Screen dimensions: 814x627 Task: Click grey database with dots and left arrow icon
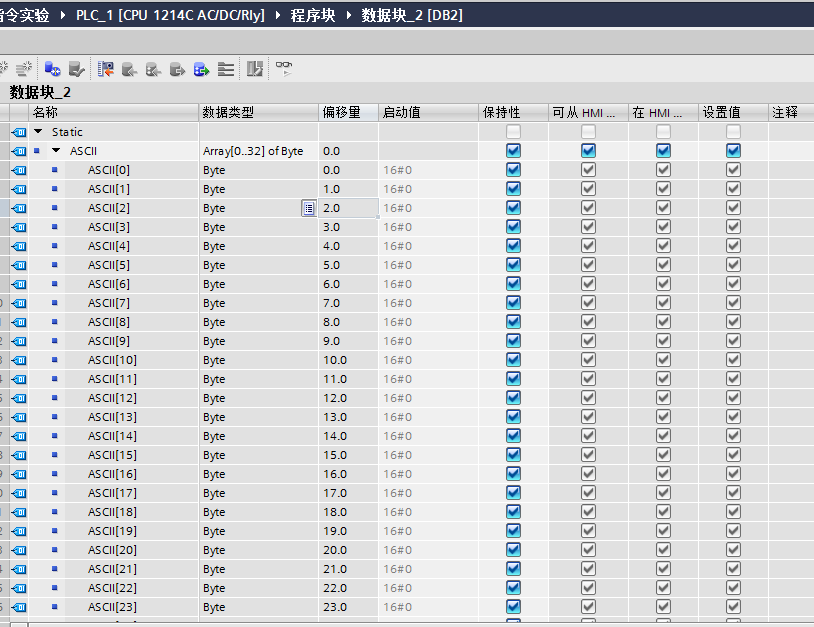click(153, 69)
